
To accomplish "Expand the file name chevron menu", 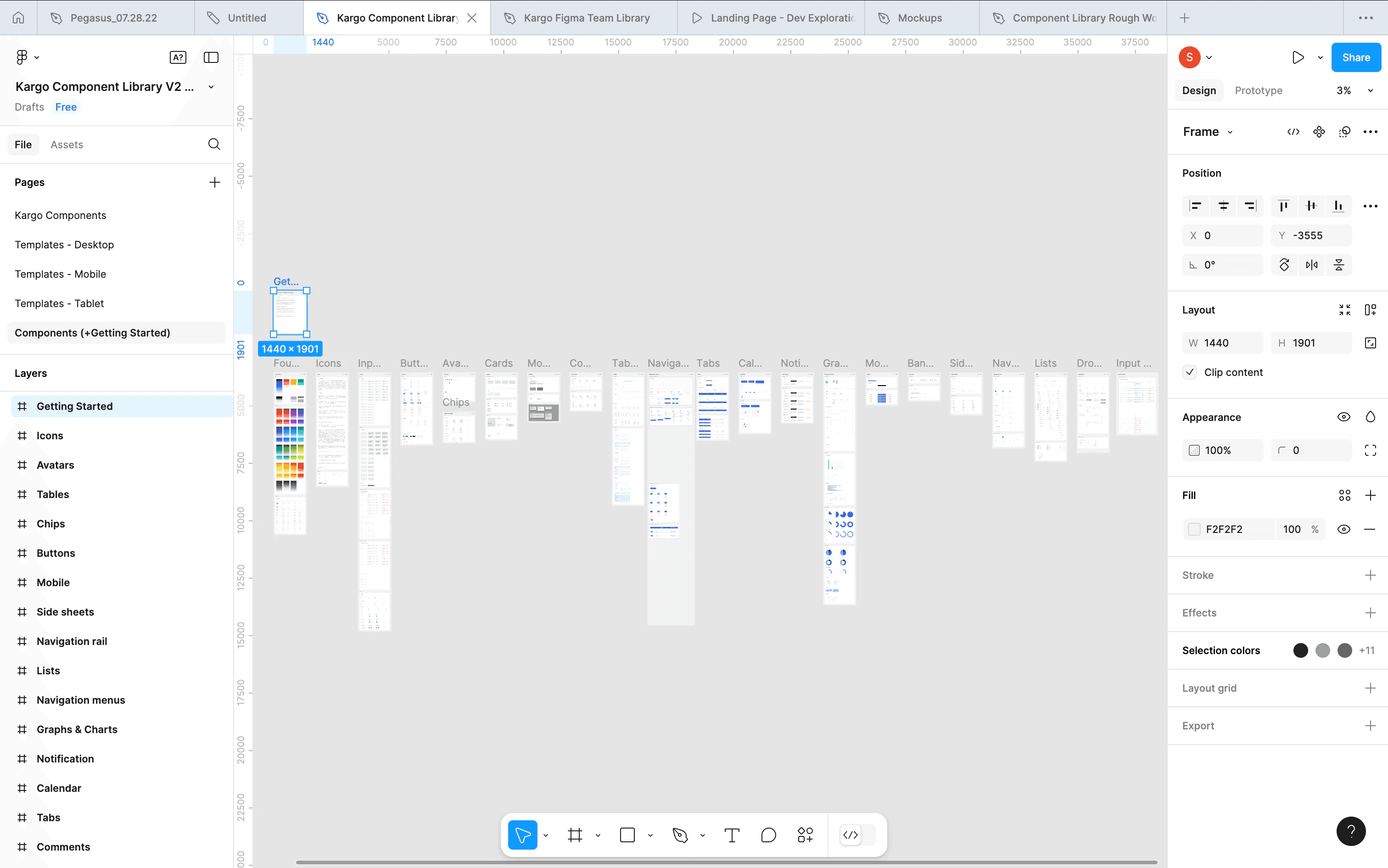I will pos(211,87).
